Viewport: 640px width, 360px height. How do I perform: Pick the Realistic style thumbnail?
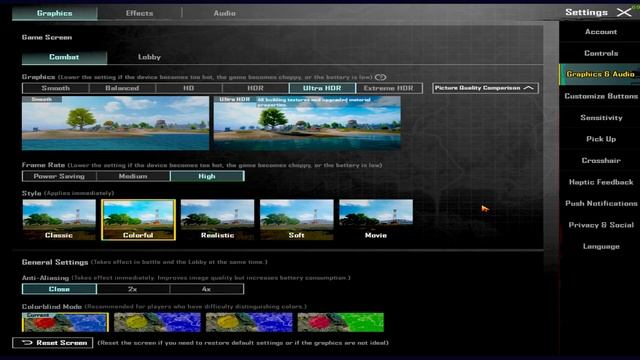click(x=217, y=220)
